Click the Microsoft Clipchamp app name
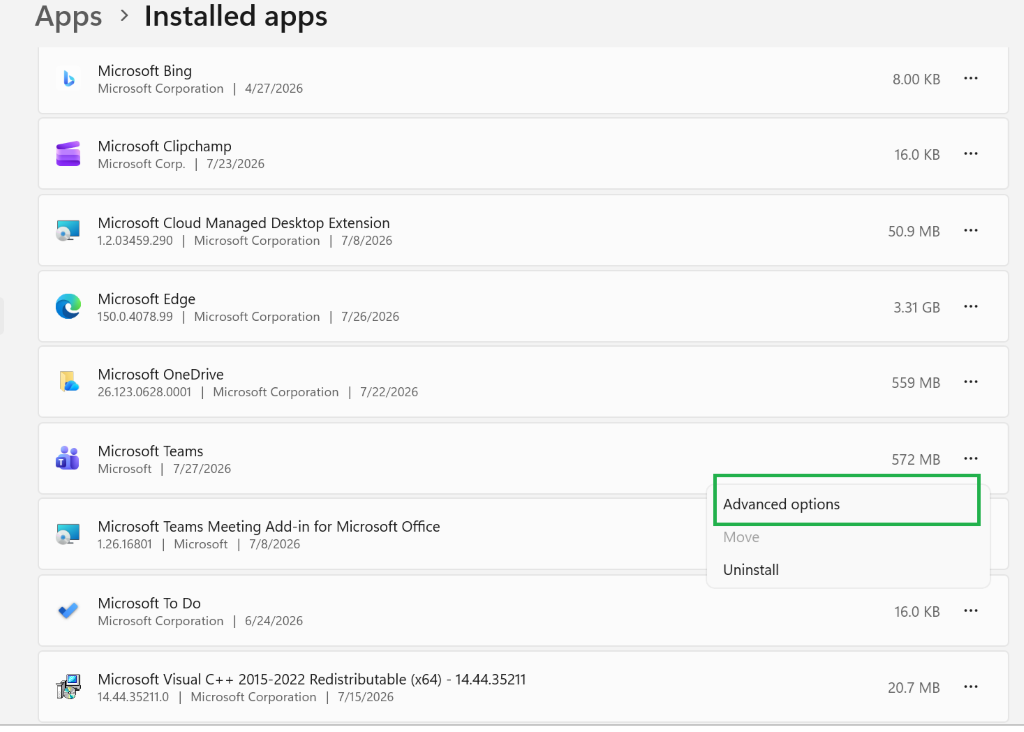Image resolution: width=1024 pixels, height=732 pixels. pyautogui.click(x=165, y=146)
